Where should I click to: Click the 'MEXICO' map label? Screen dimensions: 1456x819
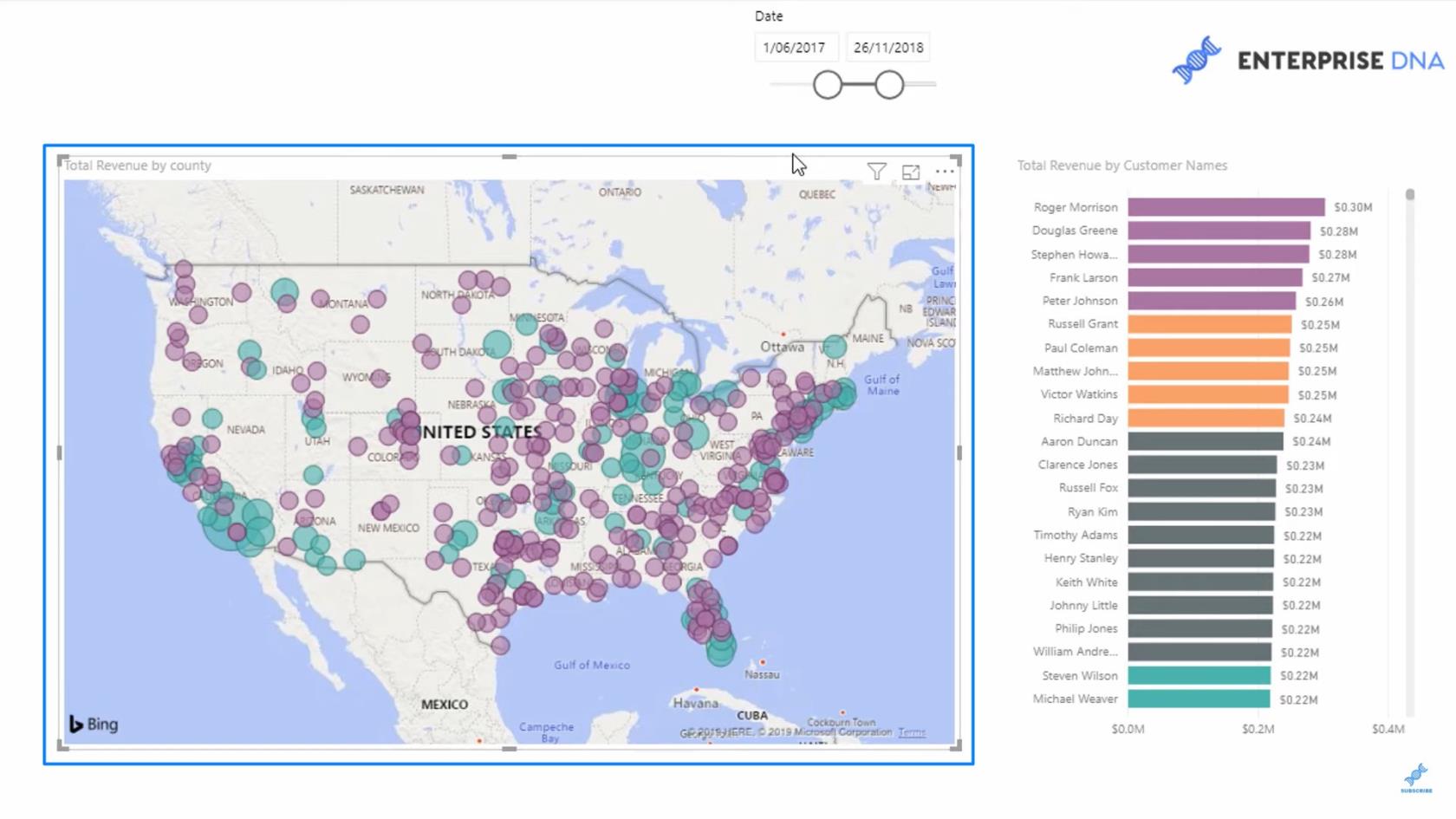click(x=445, y=705)
